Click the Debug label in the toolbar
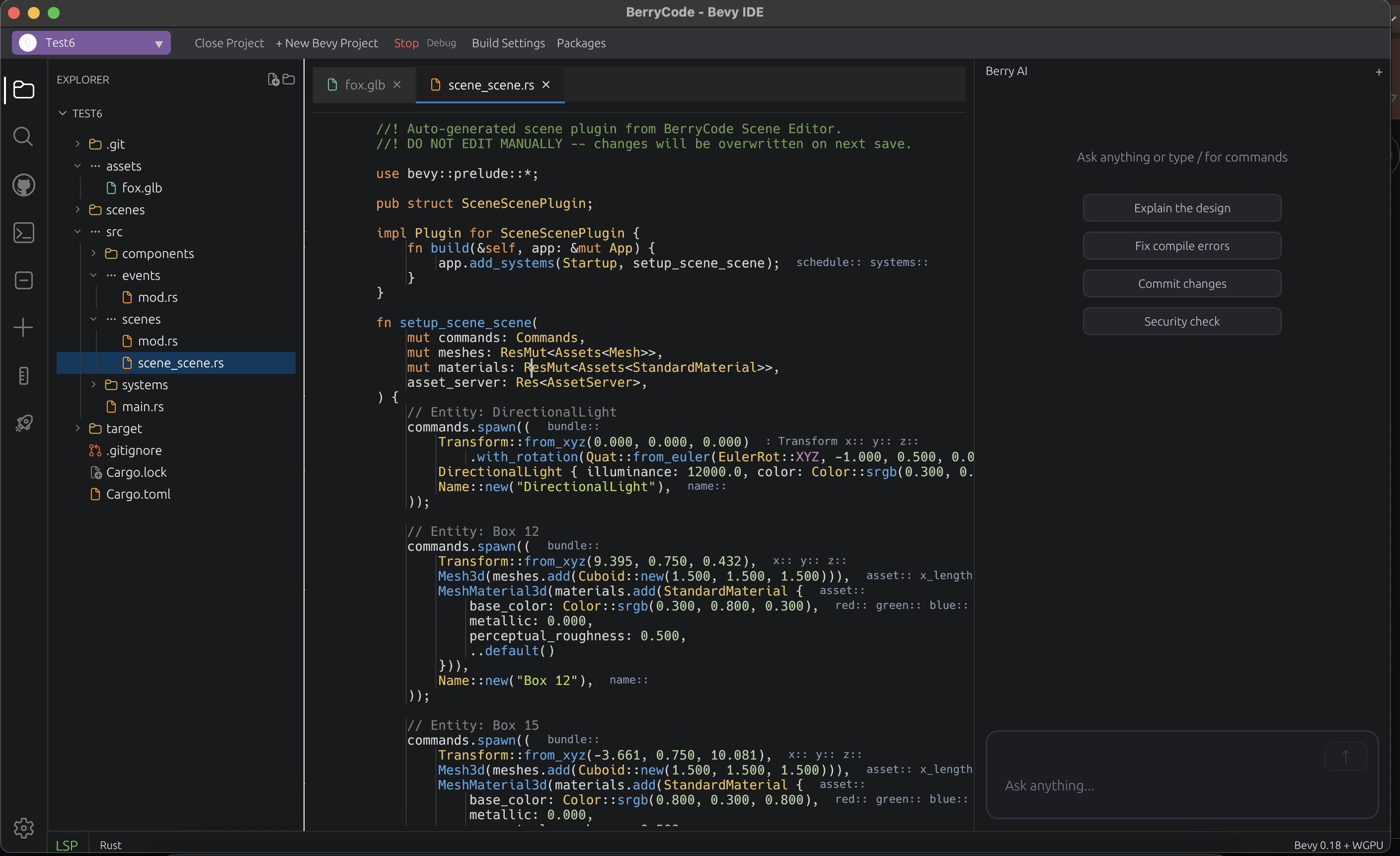 click(441, 43)
